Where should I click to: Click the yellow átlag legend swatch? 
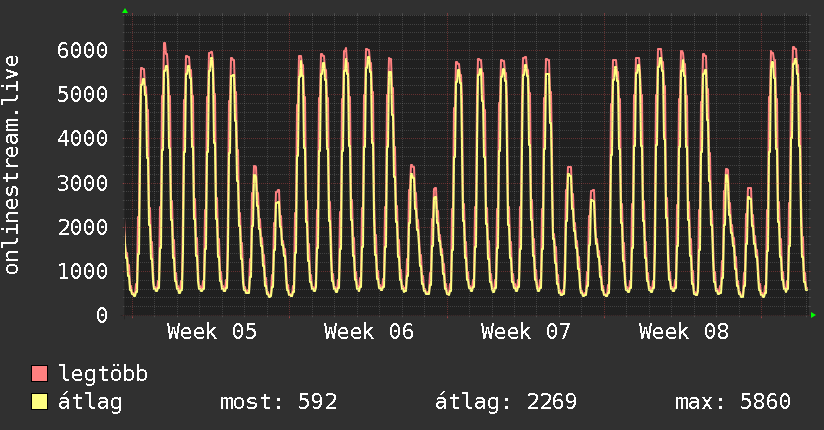39,402
